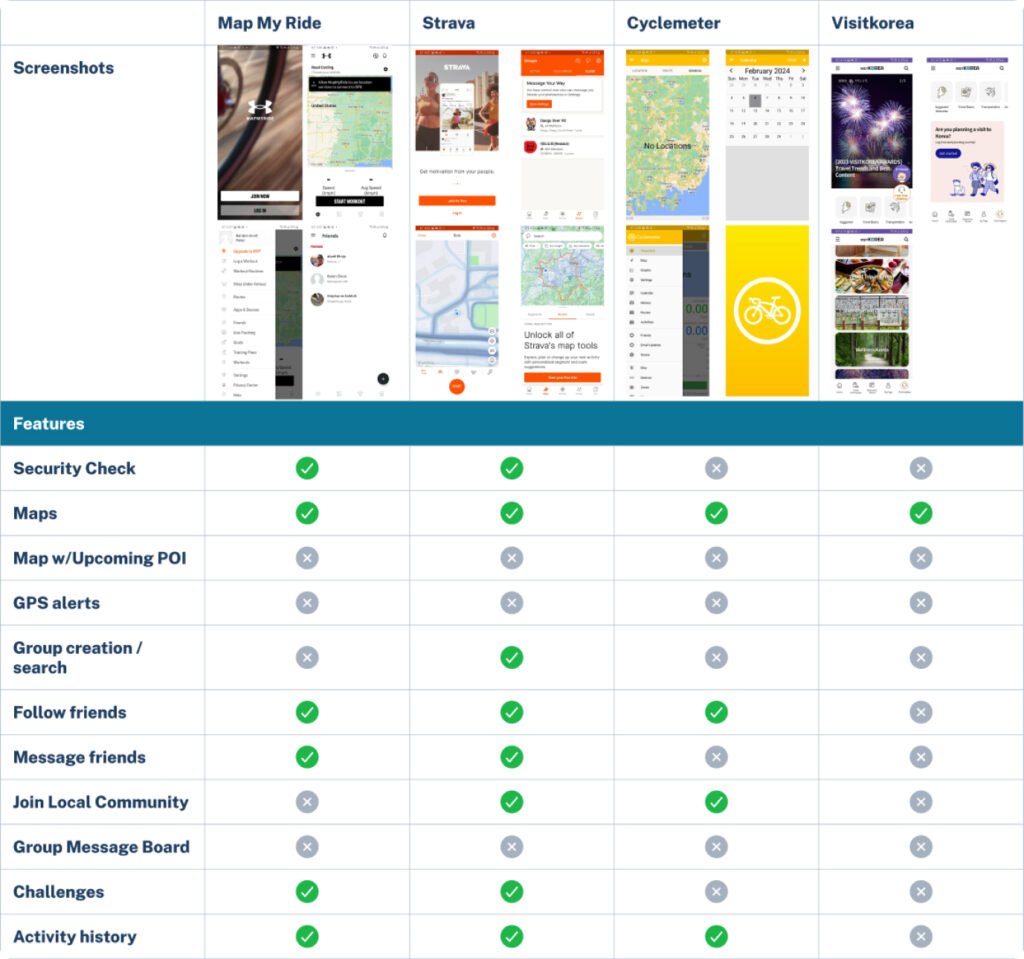
Task: Click the Security Check checkmark under Strava
Action: click(511, 468)
